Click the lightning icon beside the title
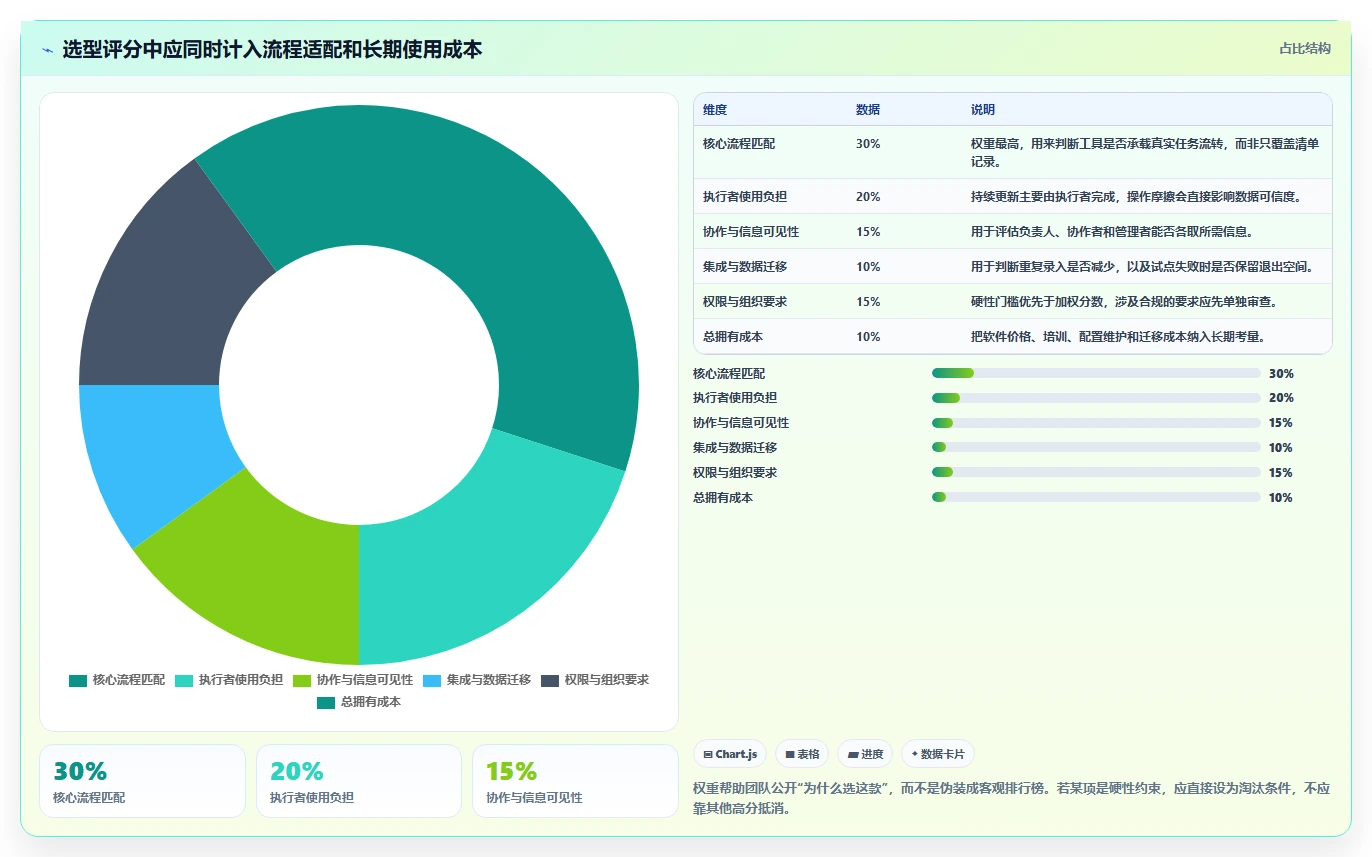The image size is (1372, 857). click(47, 50)
